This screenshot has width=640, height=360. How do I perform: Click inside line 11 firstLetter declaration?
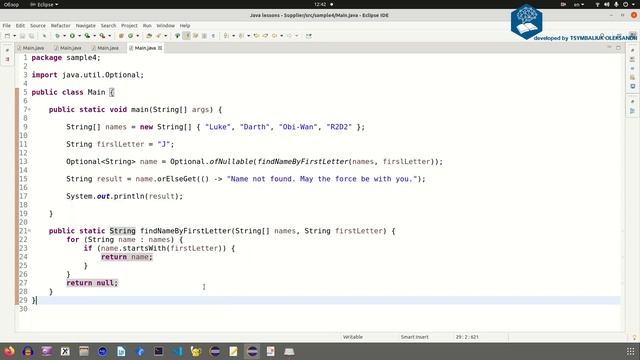120,144
